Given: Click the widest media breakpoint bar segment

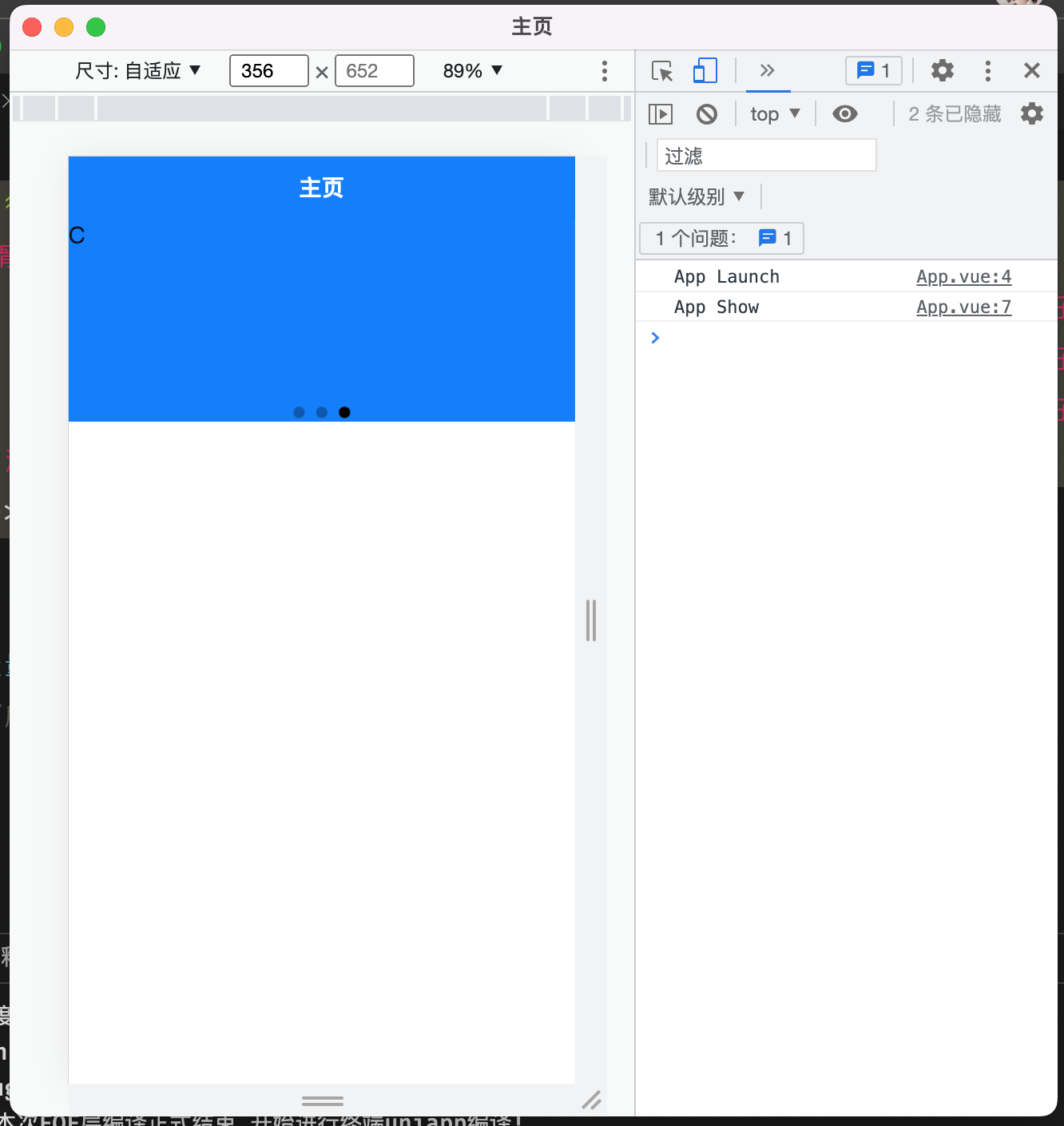Looking at the screenshot, I should coord(322,108).
